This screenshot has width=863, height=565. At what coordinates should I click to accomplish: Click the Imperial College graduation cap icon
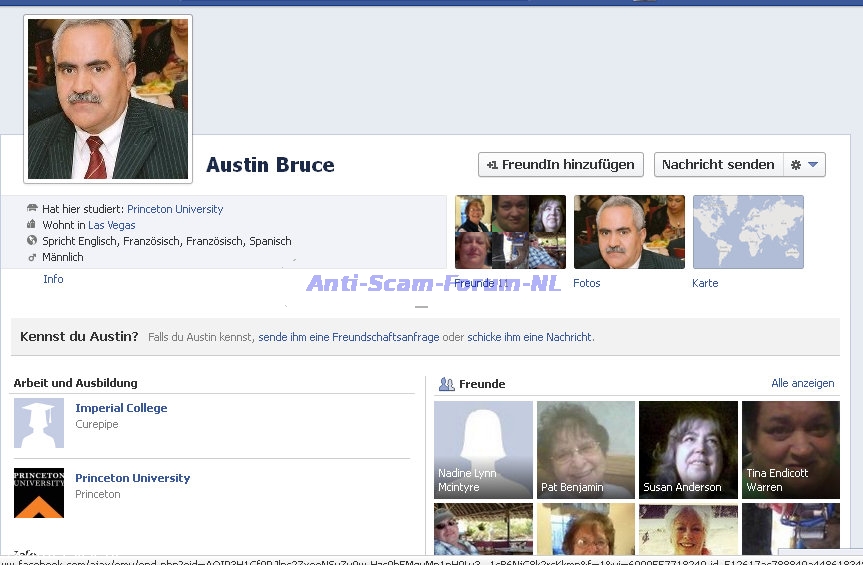click(x=39, y=423)
